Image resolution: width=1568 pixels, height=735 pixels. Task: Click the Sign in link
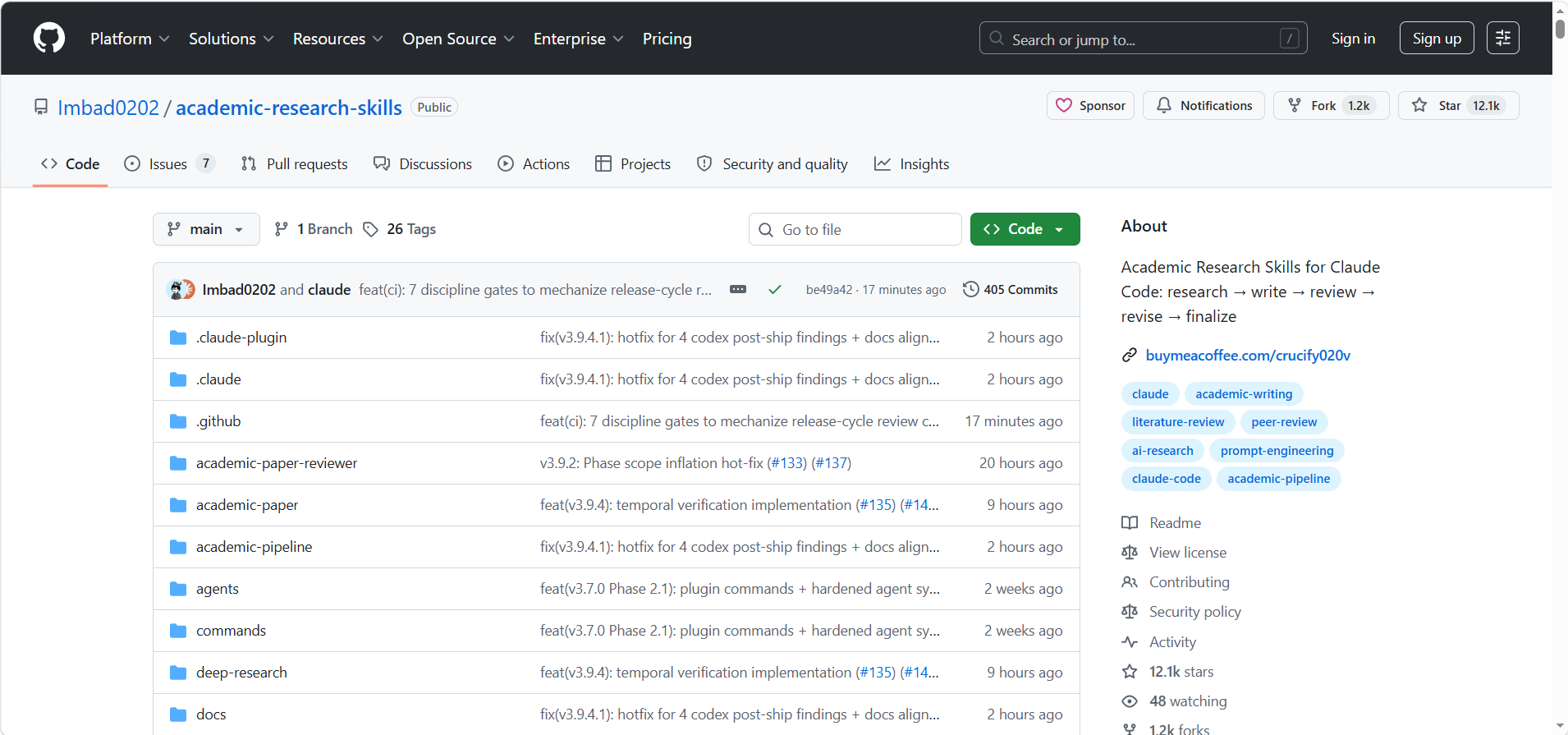click(x=1353, y=39)
